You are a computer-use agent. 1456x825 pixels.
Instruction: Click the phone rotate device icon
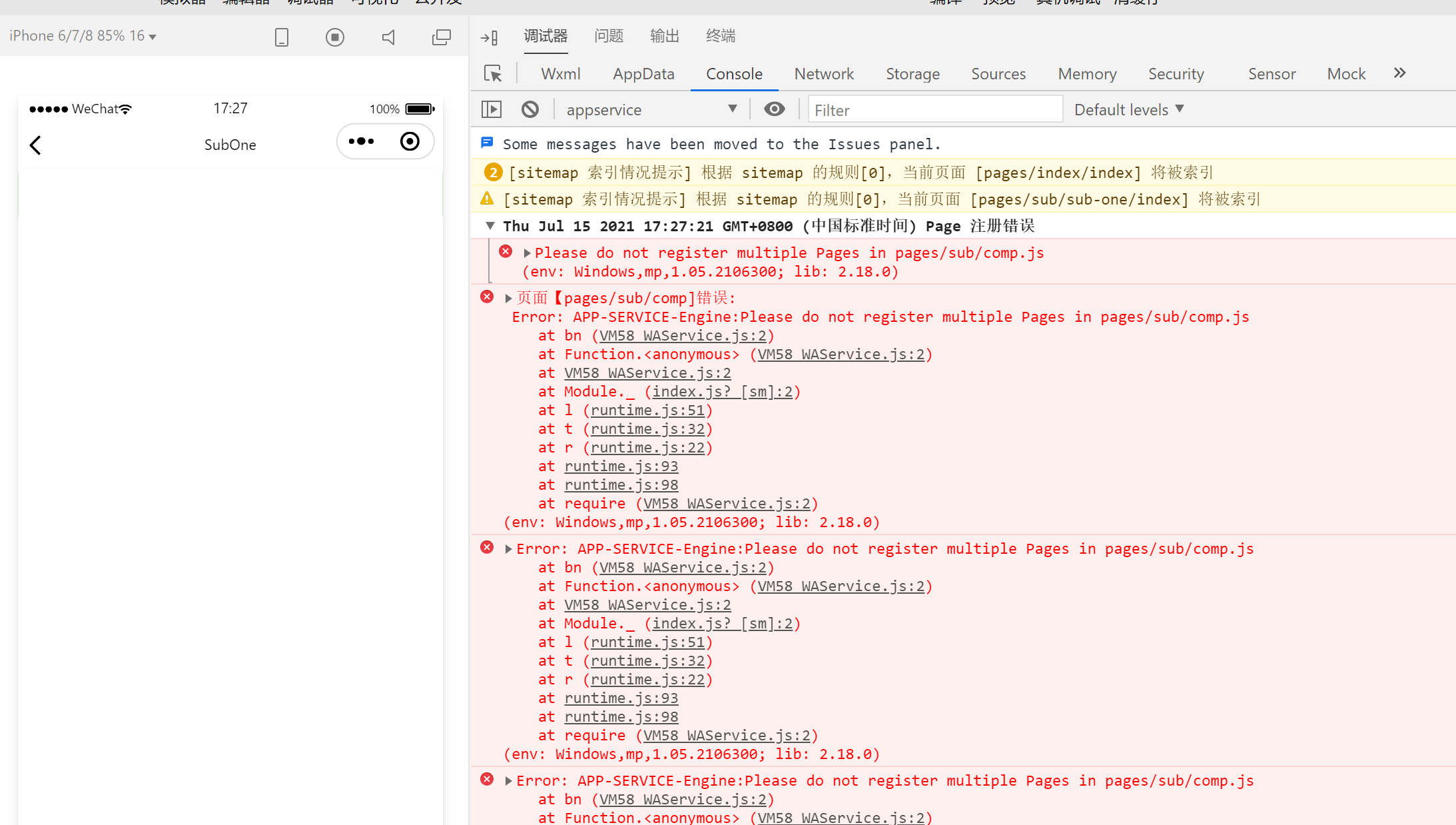coord(282,37)
